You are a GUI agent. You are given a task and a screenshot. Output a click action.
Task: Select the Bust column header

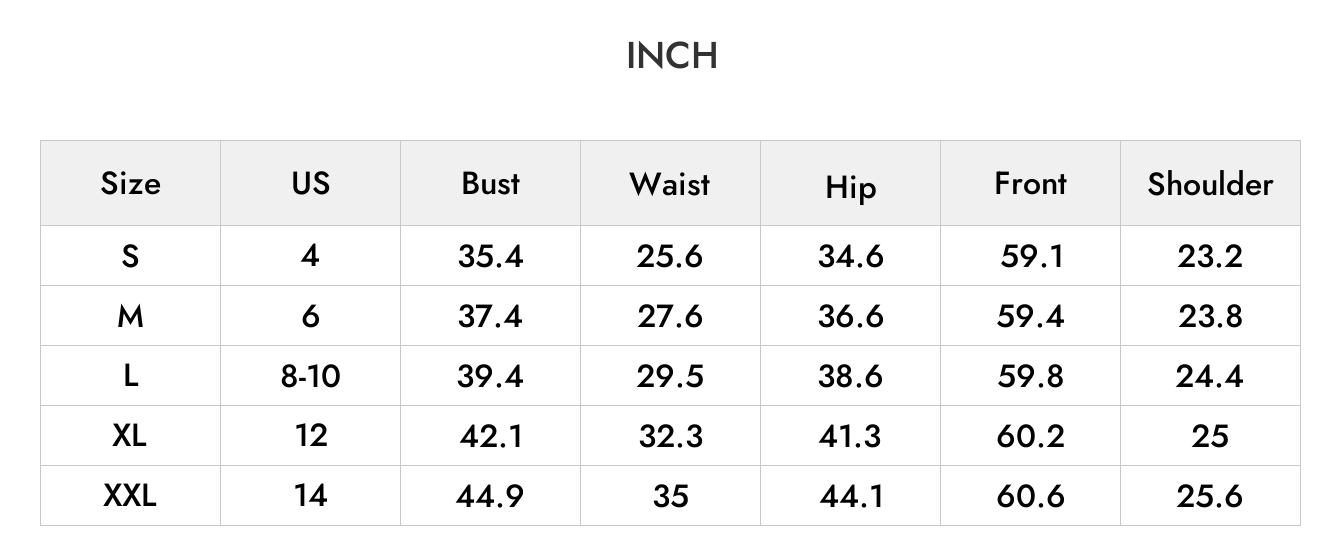[x=490, y=183]
